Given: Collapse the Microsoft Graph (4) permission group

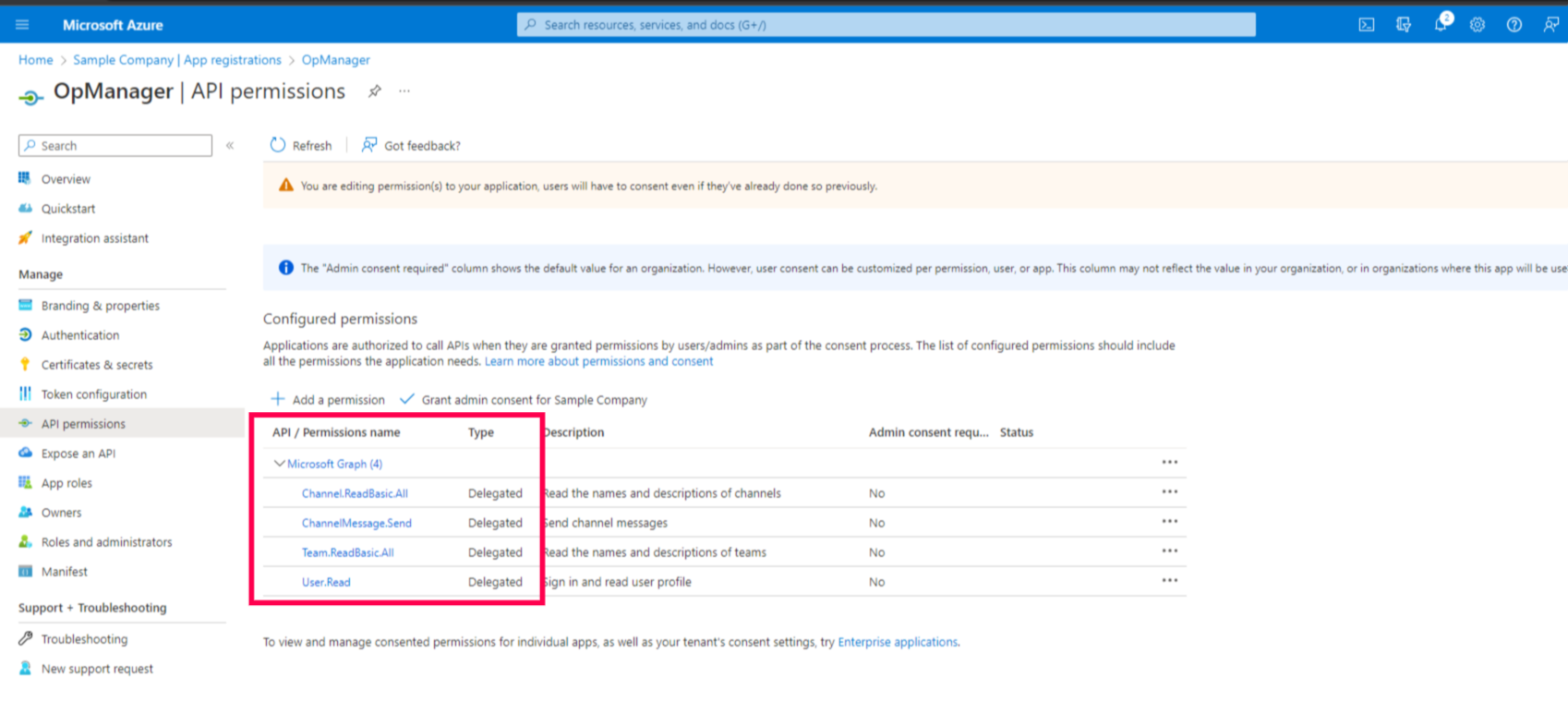Looking at the screenshot, I should (279, 464).
